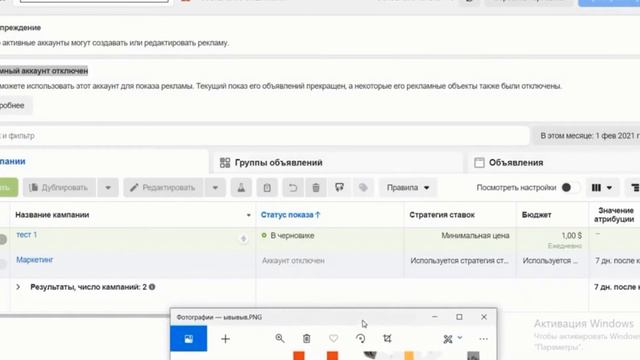The image size is (640, 360).
Task: Click the Bid strategy (Стратегия ставок) column header
Action: coord(442,215)
